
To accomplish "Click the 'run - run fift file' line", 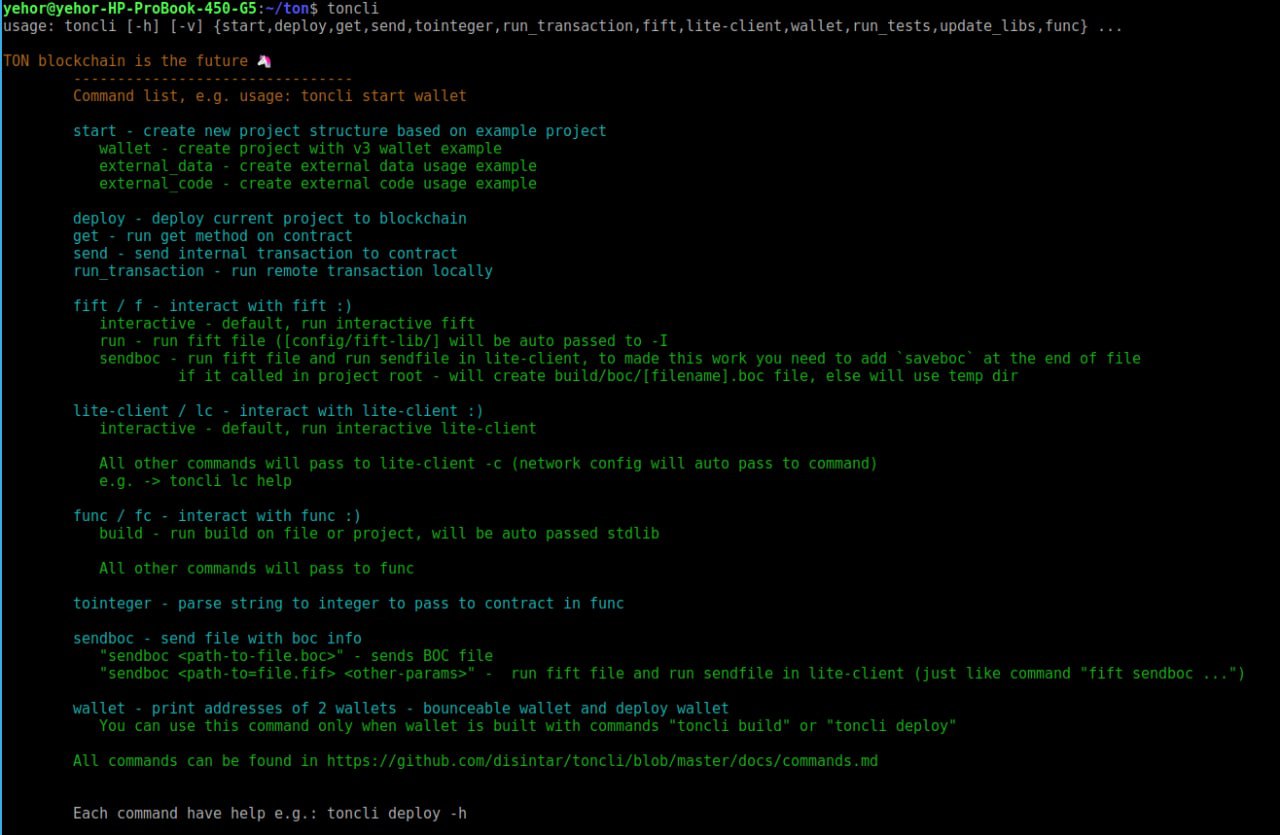I will [383, 341].
